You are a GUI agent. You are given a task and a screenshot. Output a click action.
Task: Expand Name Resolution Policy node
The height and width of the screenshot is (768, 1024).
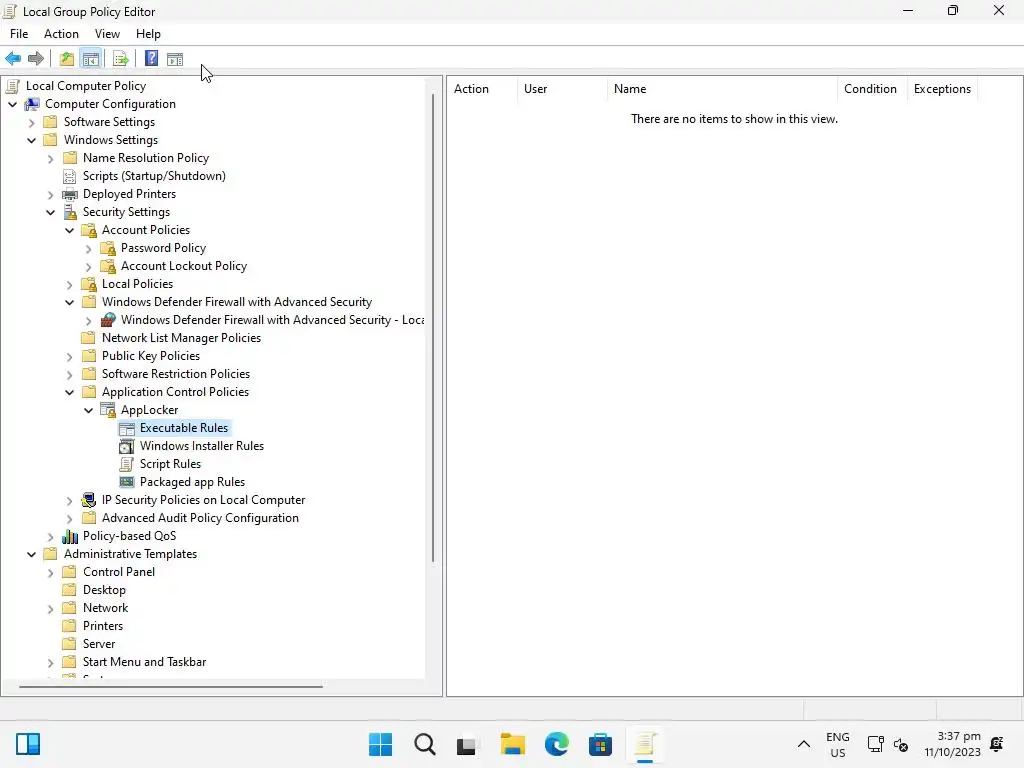(50, 158)
